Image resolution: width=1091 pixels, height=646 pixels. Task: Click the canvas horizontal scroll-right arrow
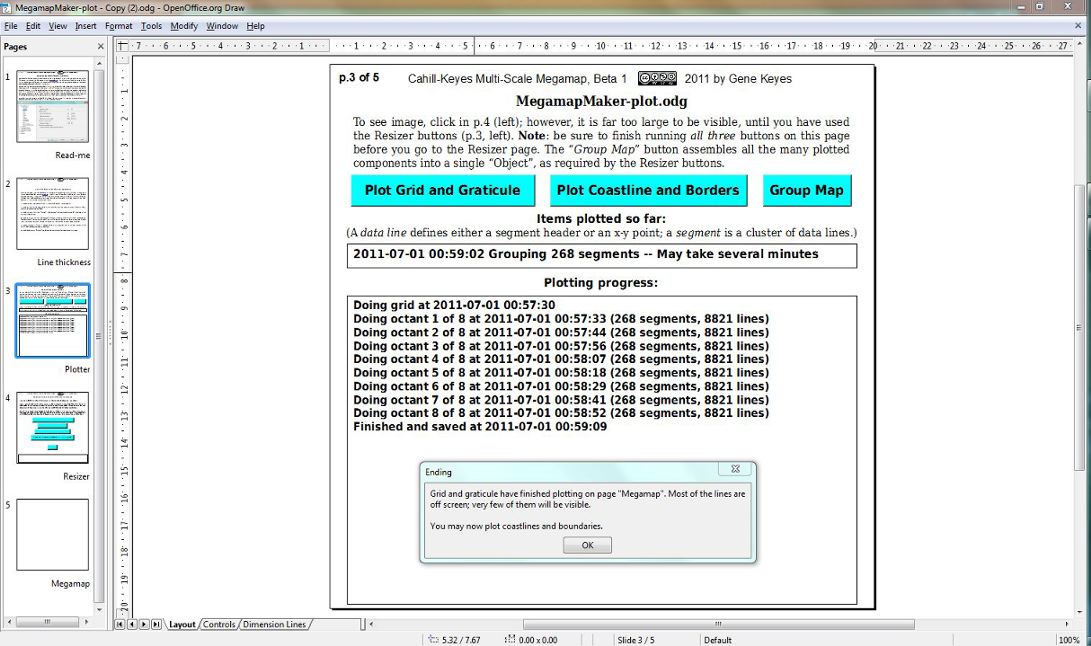point(1067,624)
